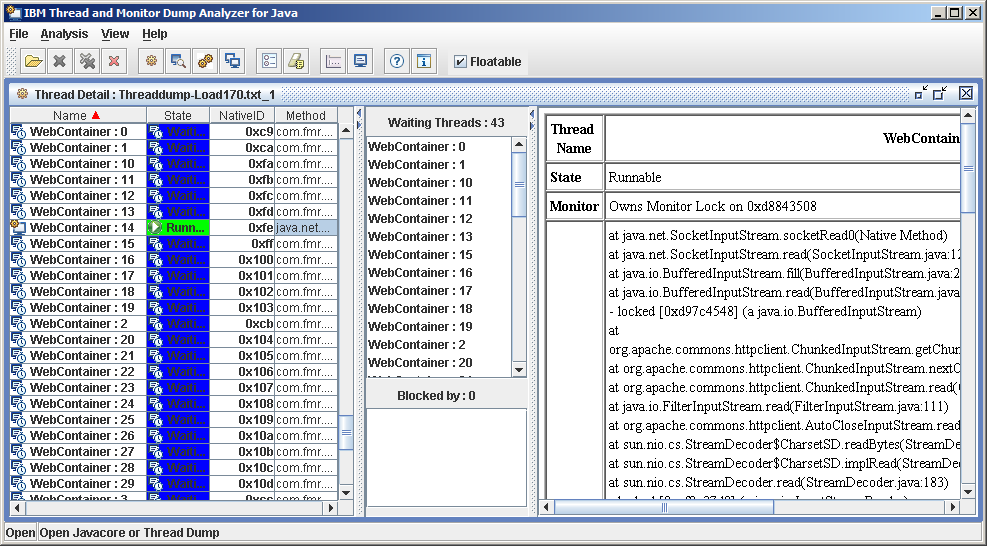Click Waiting Threads list scroll up arrow
The image size is (987, 546).
click(519, 145)
